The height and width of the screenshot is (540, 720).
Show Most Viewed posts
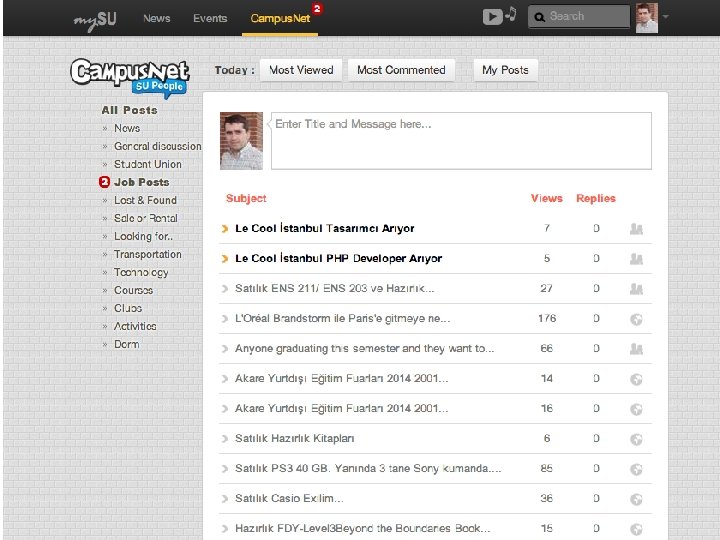(x=301, y=70)
